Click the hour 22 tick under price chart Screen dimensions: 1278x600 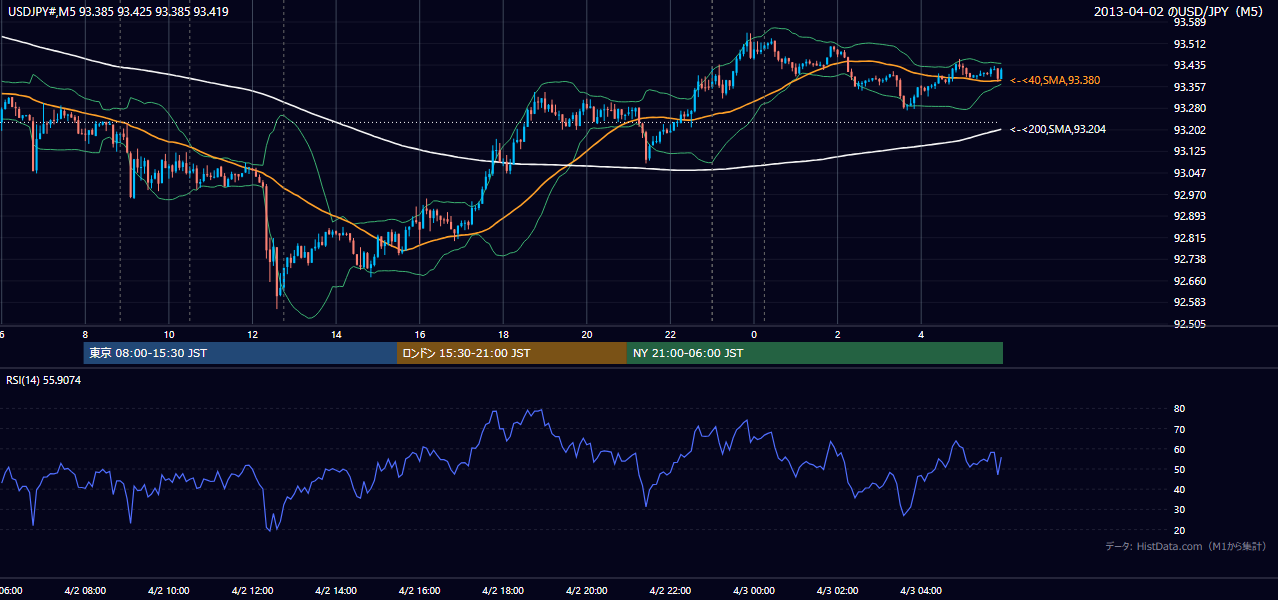[x=671, y=335]
